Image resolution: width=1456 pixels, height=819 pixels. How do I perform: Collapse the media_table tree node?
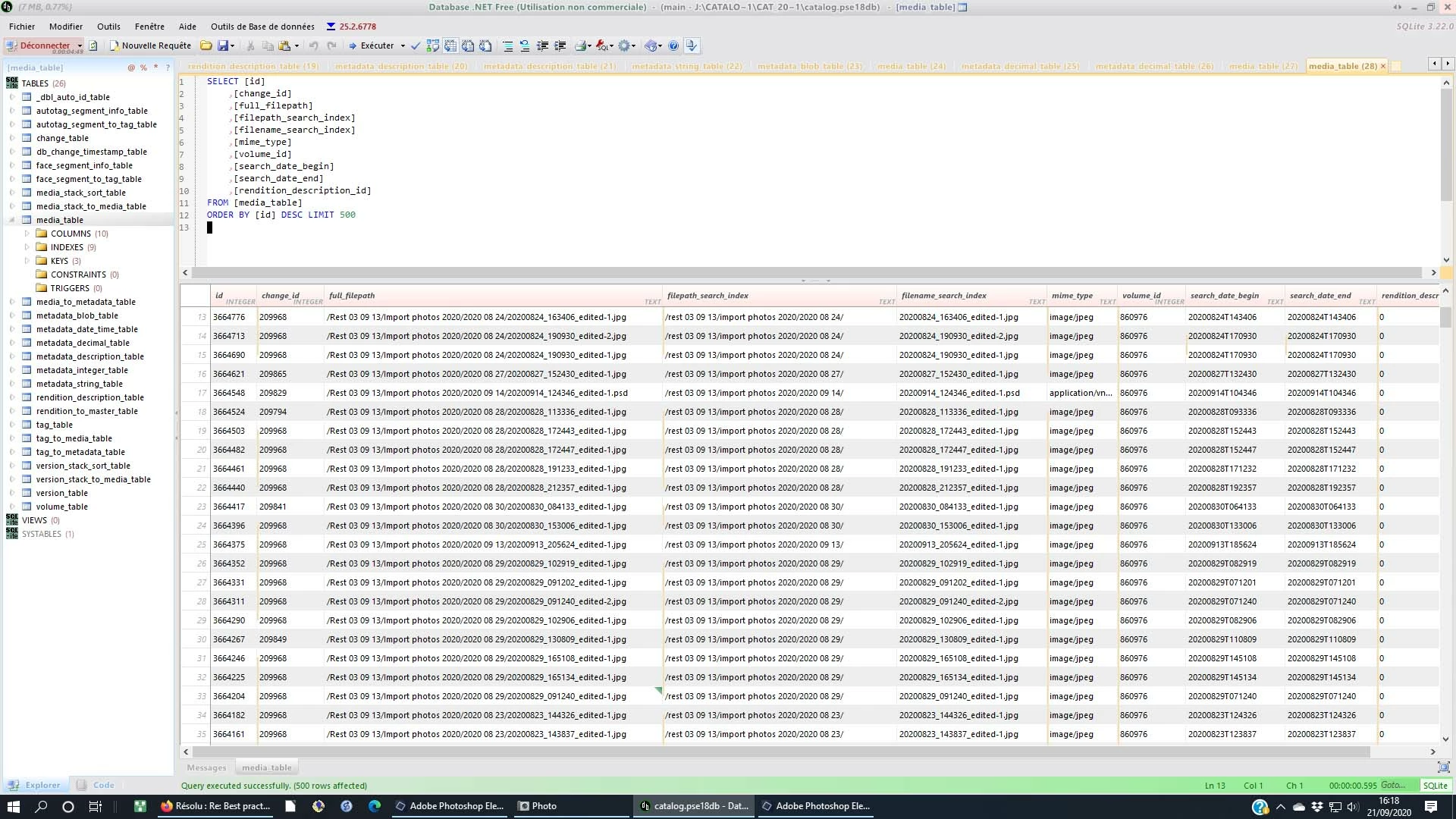(x=12, y=220)
